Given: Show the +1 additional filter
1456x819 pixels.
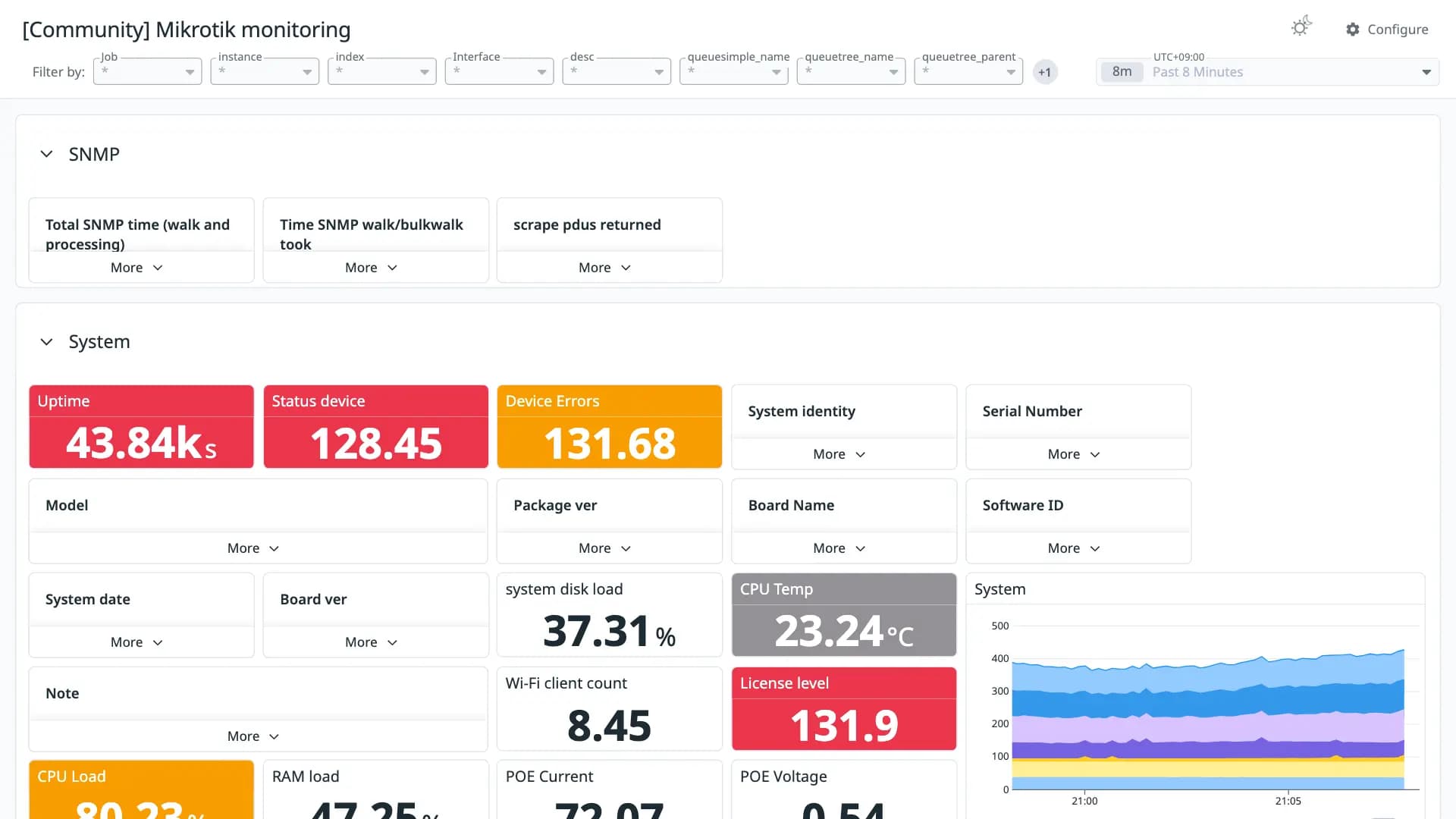Looking at the screenshot, I should 1045,72.
